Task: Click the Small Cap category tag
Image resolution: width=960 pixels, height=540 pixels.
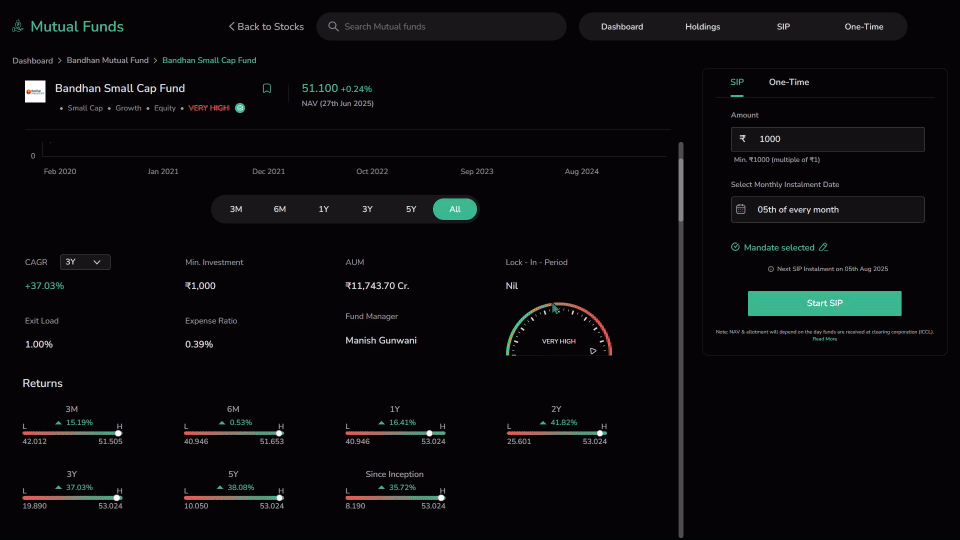Action: pos(85,108)
